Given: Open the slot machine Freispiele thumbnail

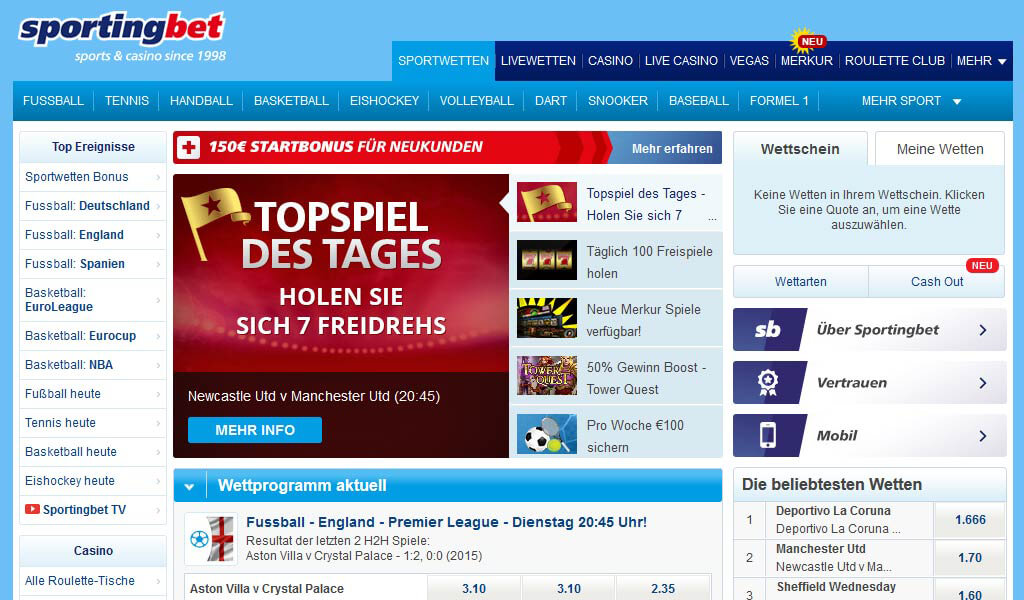Looking at the screenshot, I should [x=547, y=261].
